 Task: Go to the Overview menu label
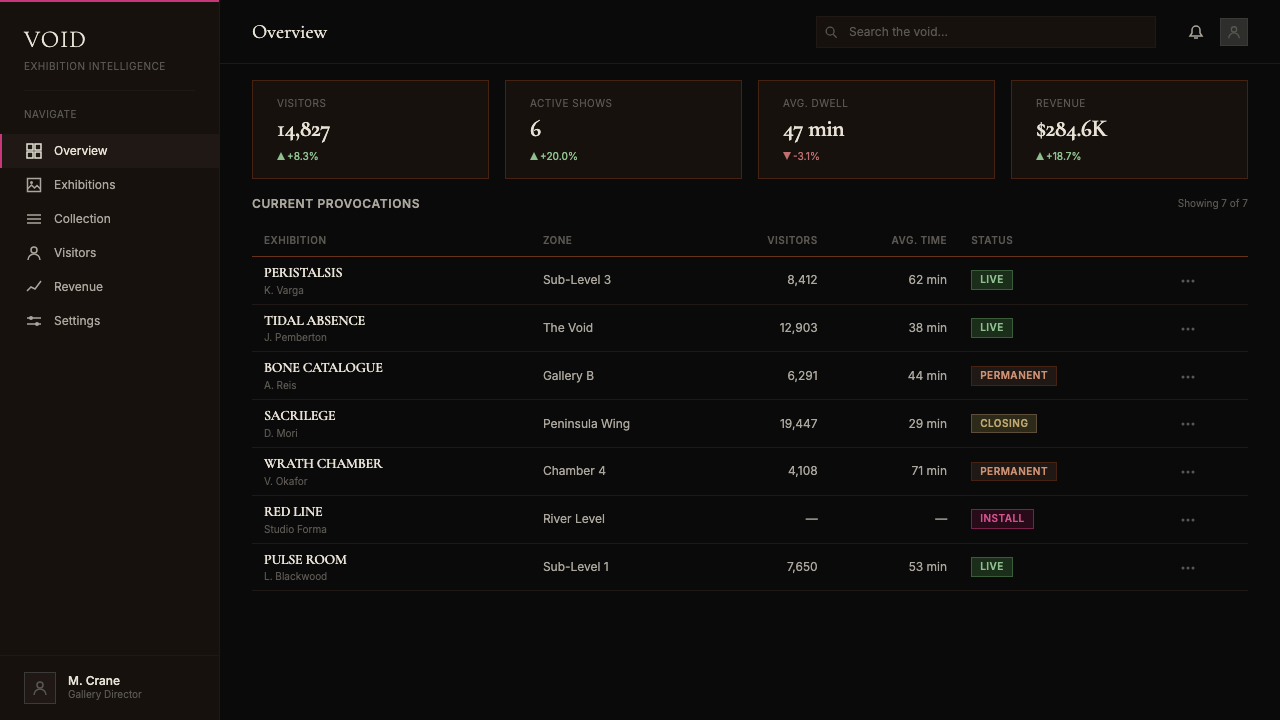(x=81, y=151)
